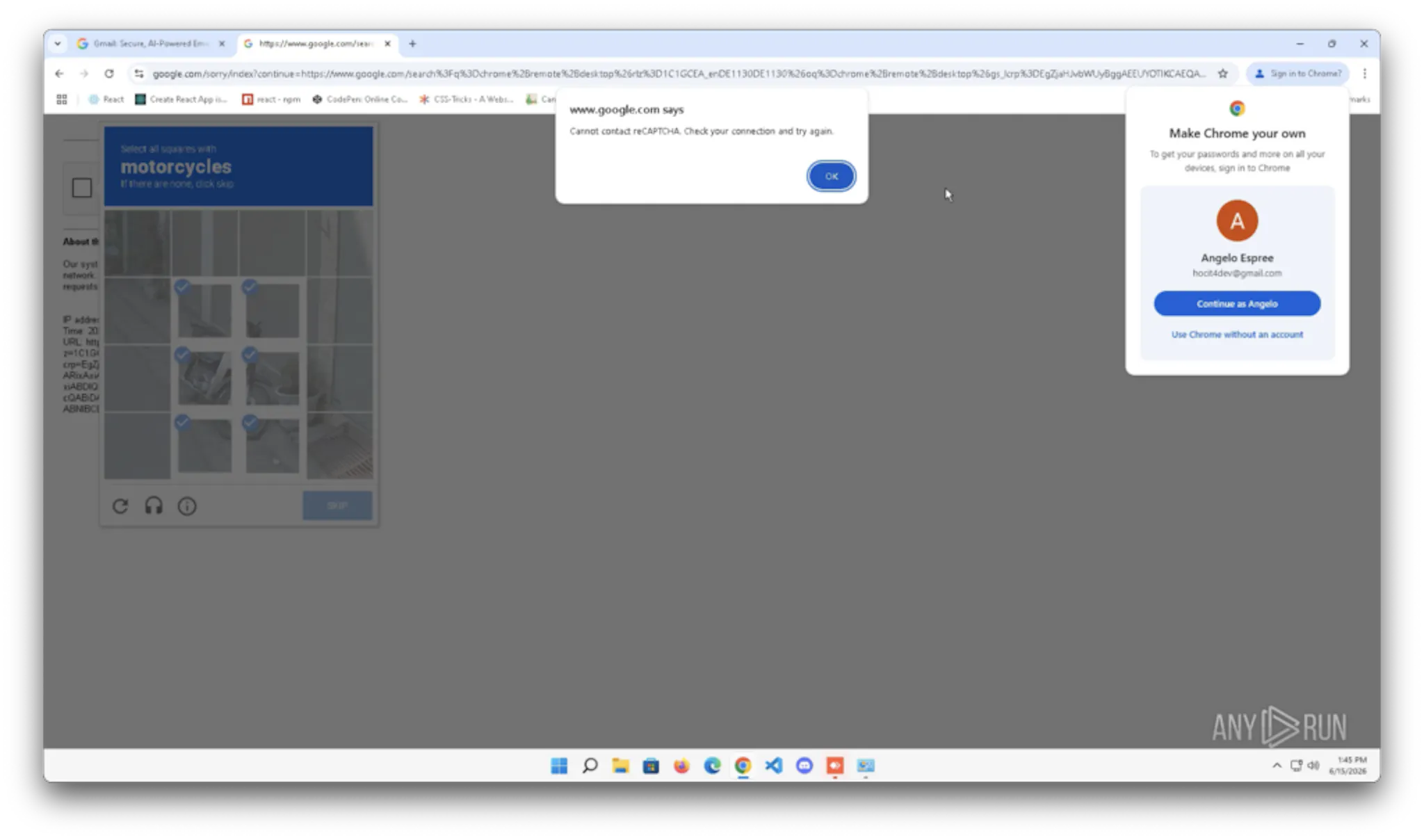
Task: Show hidden system tray icons
Action: 1277,766
